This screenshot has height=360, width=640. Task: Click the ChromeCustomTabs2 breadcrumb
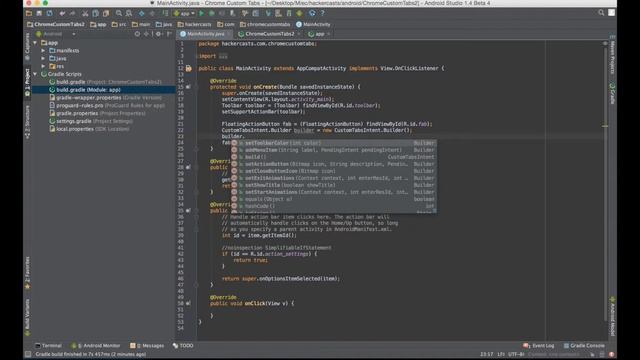(x=56, y=24)
